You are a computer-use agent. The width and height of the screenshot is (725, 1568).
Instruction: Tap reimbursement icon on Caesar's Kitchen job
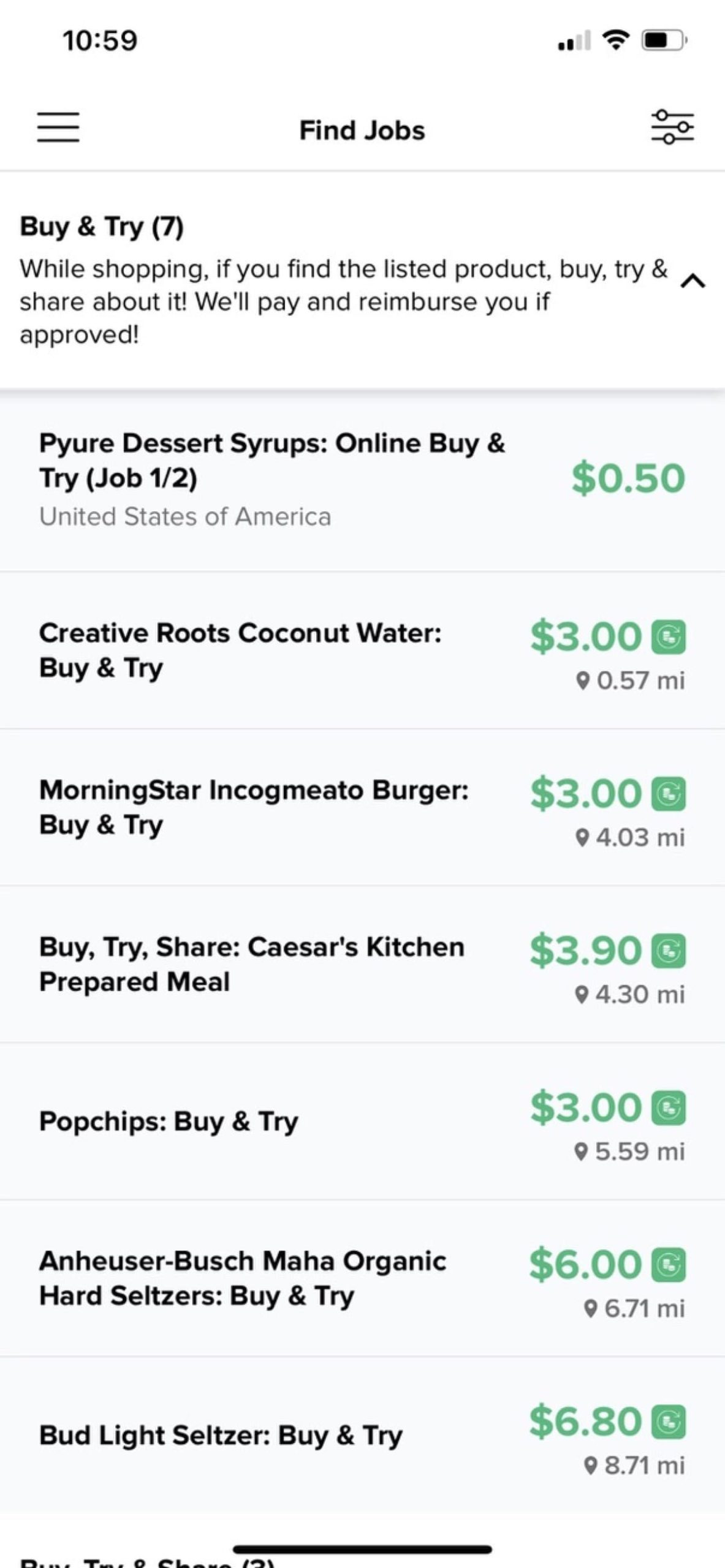[x=669, y=951]
